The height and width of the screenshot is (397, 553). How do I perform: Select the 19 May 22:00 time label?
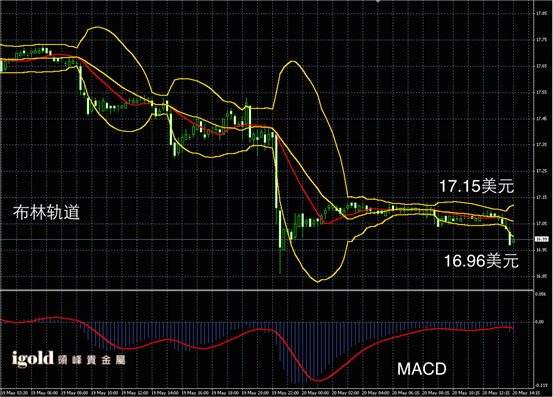[286, 393]
